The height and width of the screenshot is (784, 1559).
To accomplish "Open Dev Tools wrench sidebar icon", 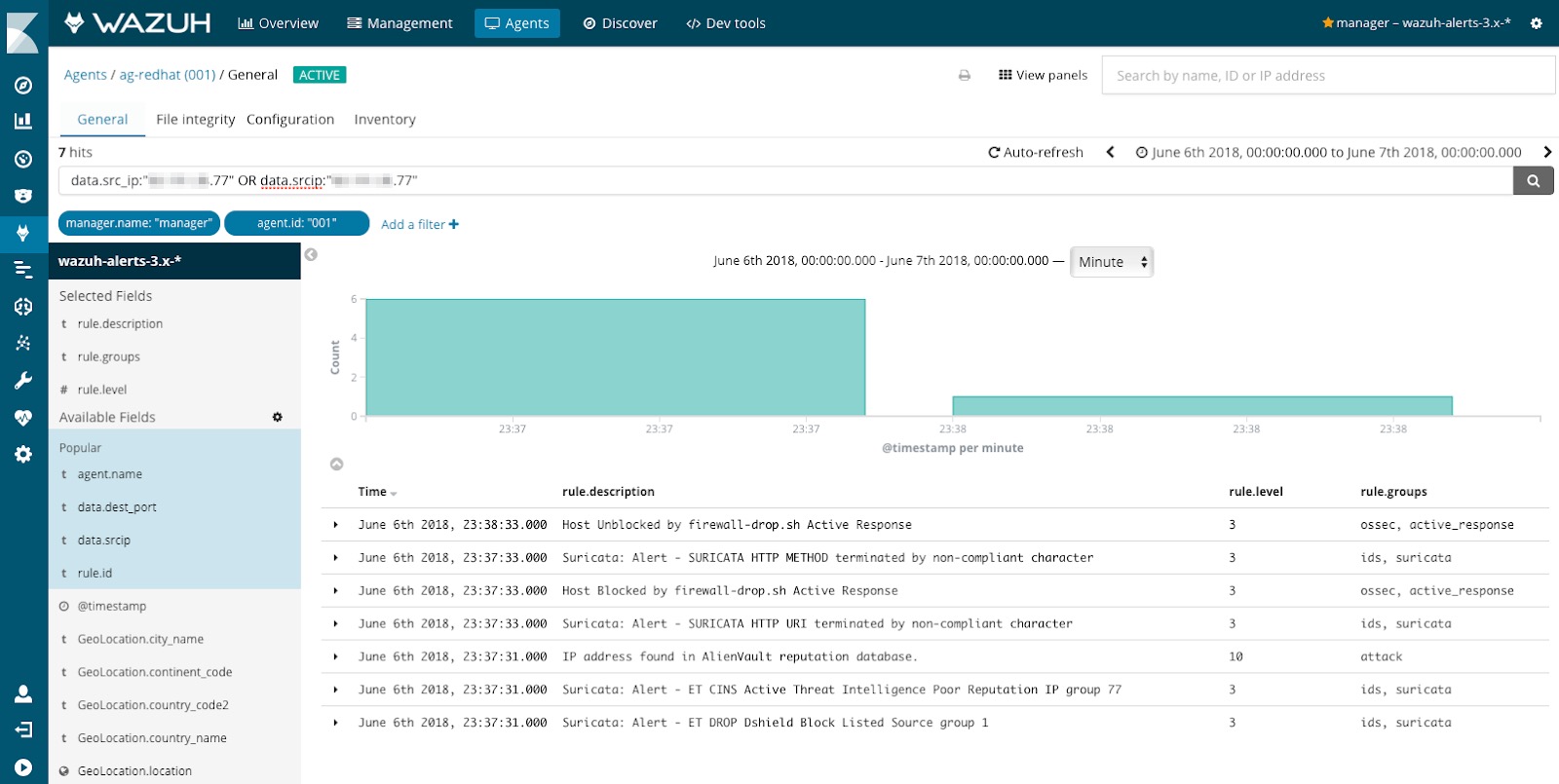I will (x=23, y=380).
